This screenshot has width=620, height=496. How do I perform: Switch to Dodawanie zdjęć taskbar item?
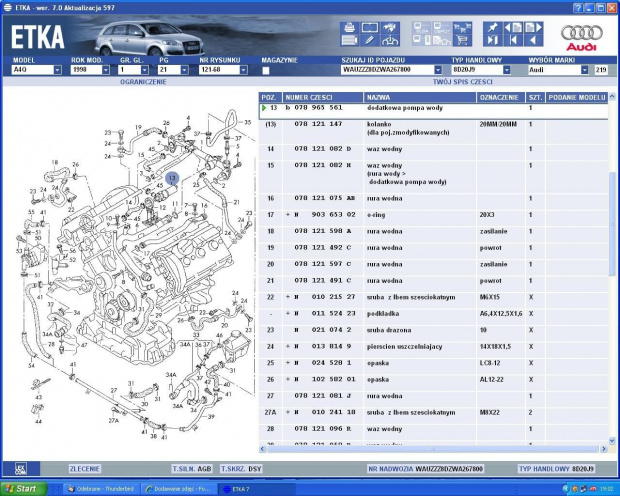(178, 489)
